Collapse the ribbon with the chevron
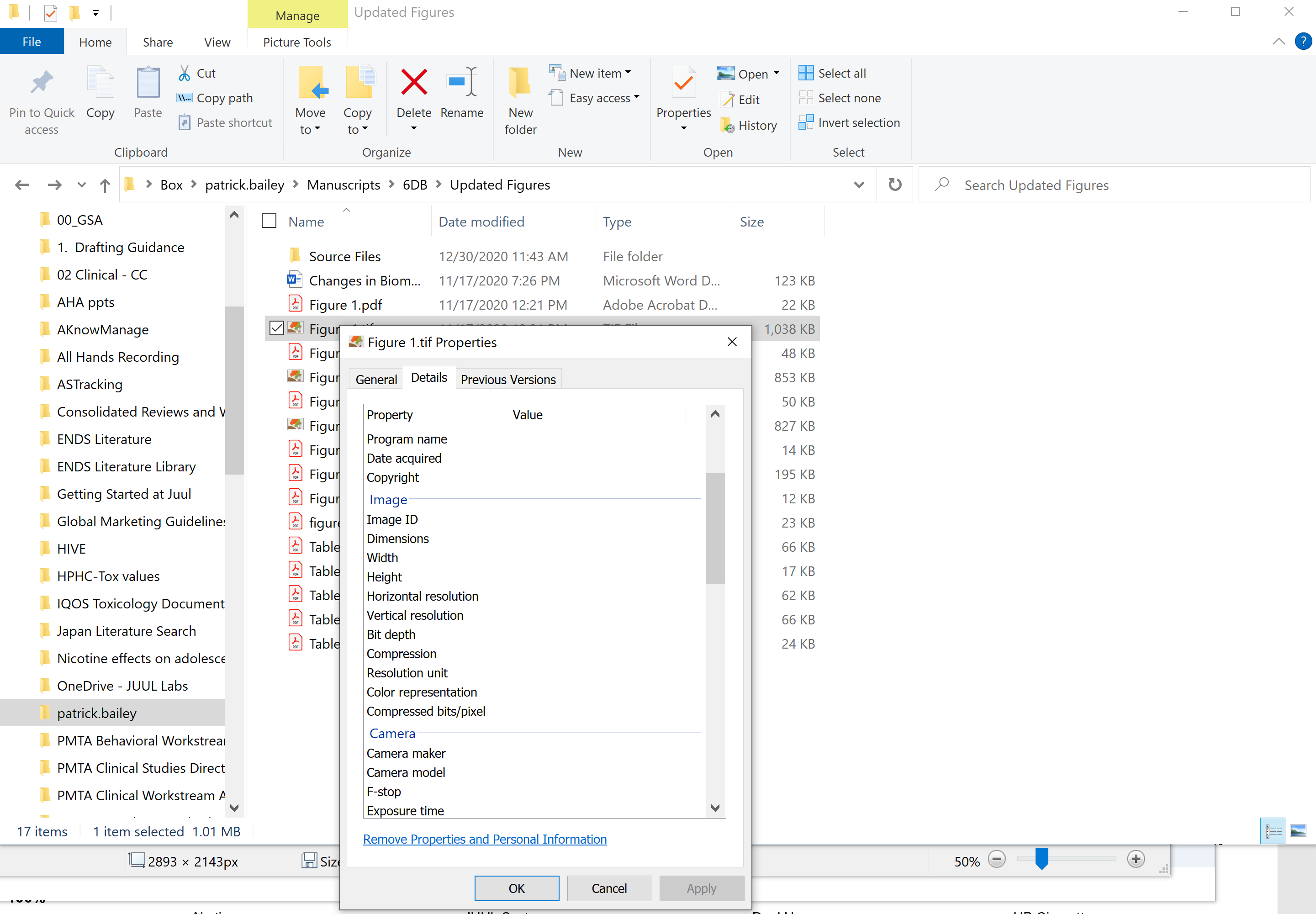The width and height of the screenshot is (1316, 914). click(x=1278, y=41)
